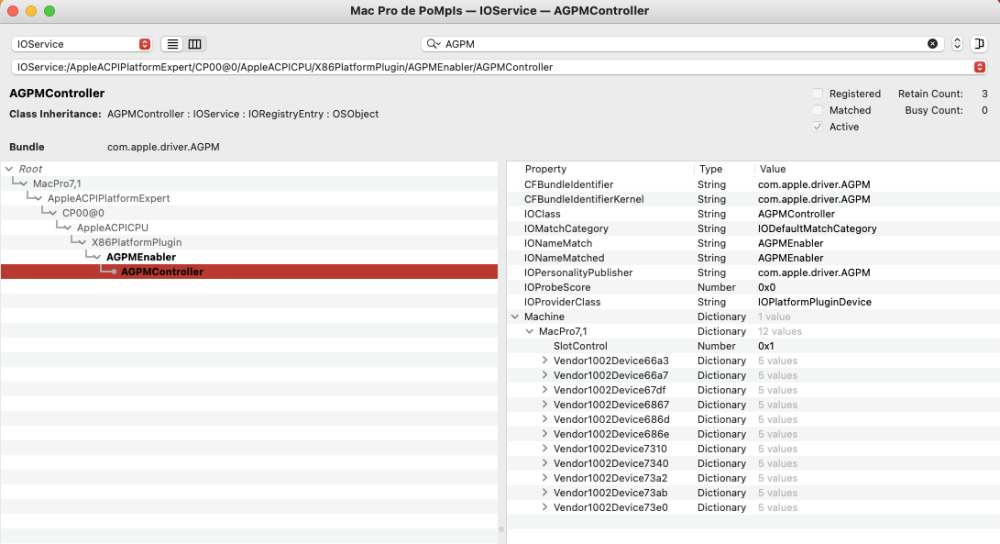
Task: Toggle the Registered checkbox
Action: (x=818, y=94)
